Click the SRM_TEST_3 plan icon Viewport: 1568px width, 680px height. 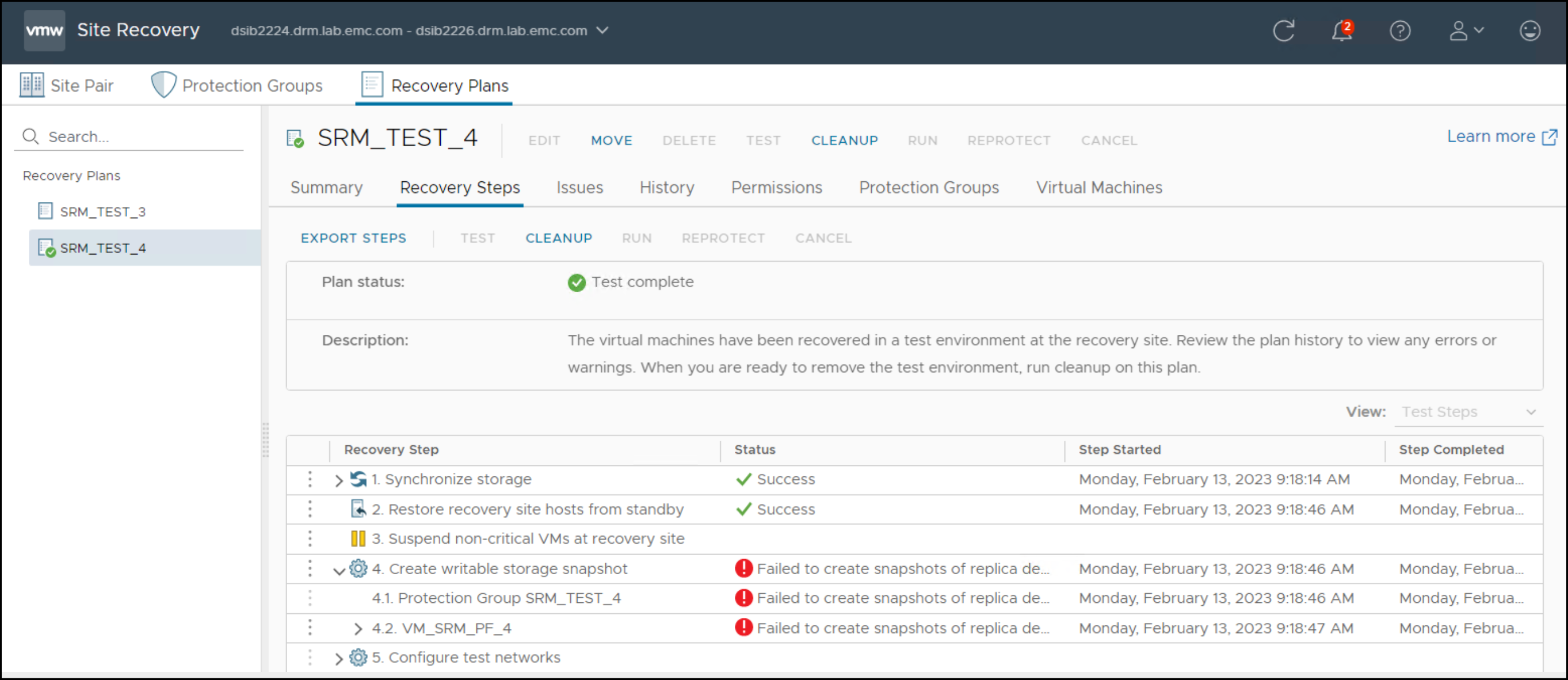coord(45,211)
